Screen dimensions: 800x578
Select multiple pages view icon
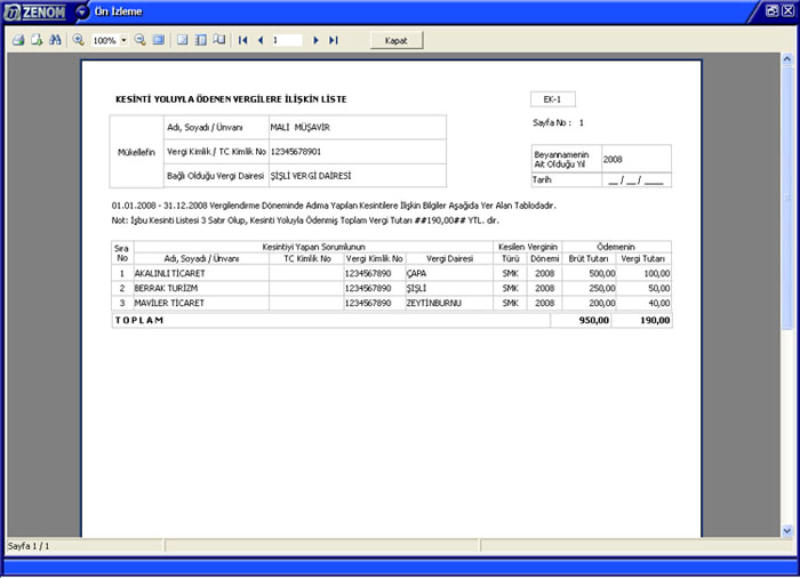(218, 40)
